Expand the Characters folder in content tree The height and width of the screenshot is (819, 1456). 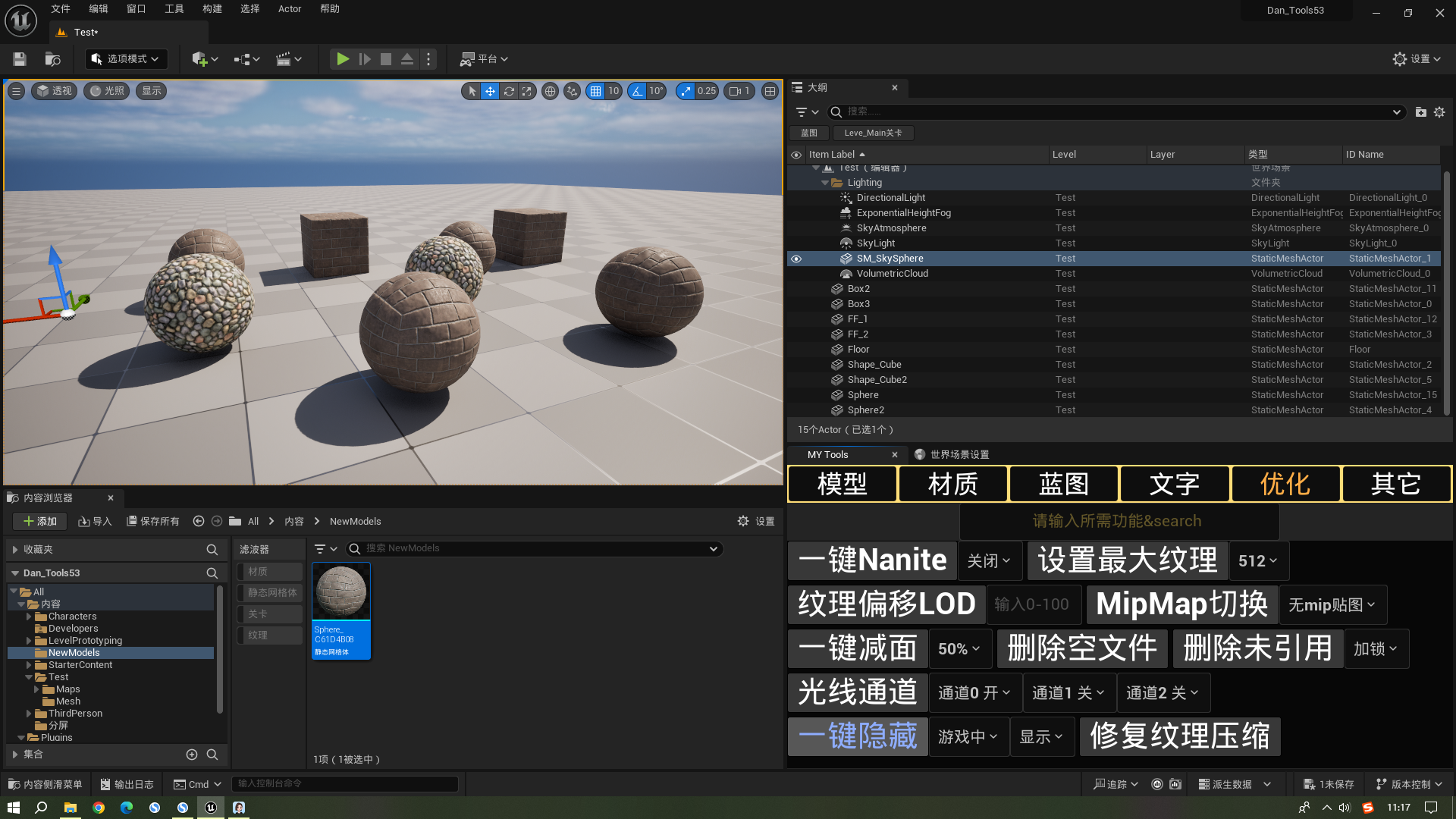29,617
